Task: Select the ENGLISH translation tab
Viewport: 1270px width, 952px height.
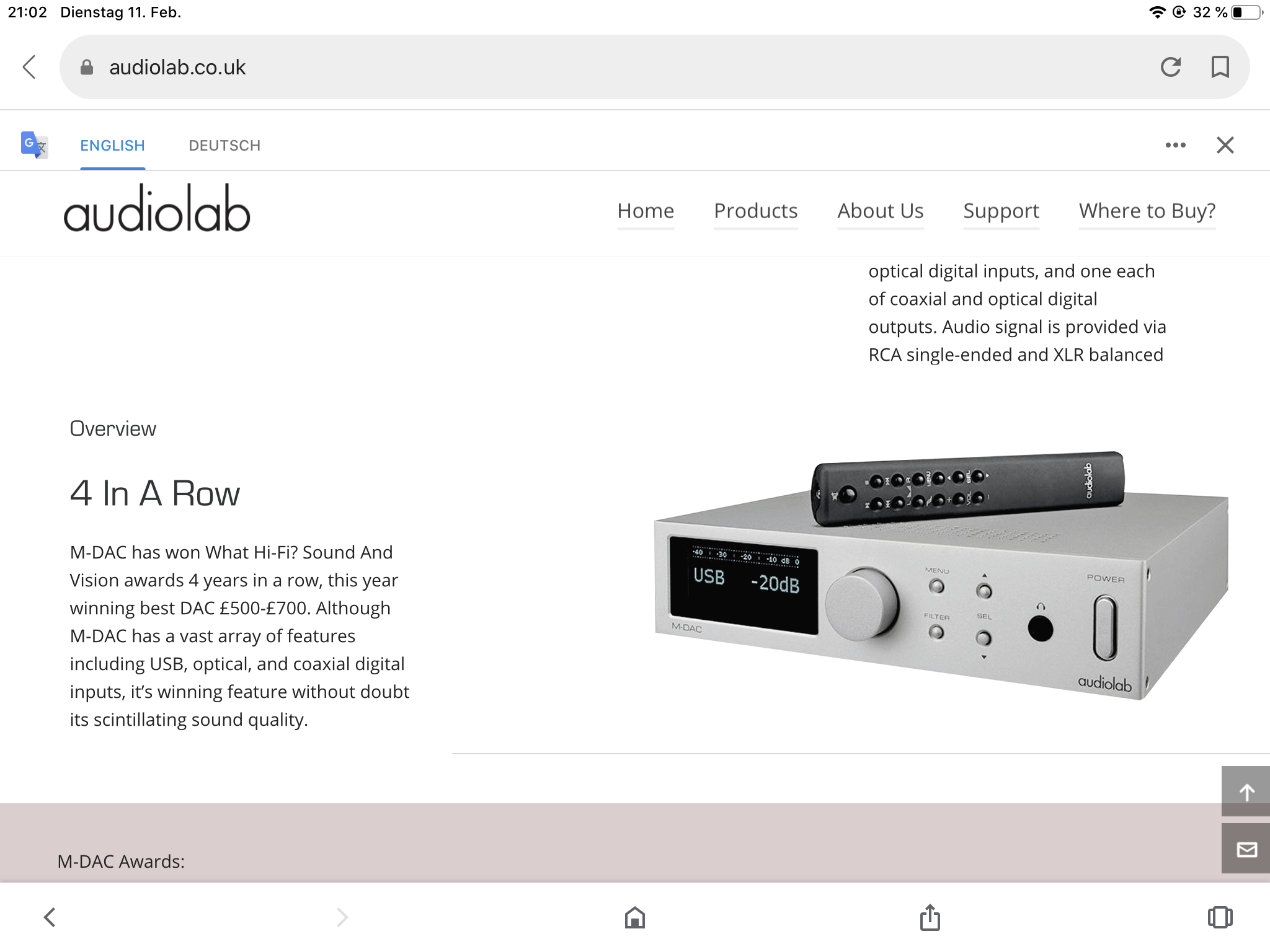Action: pos(112,146)
